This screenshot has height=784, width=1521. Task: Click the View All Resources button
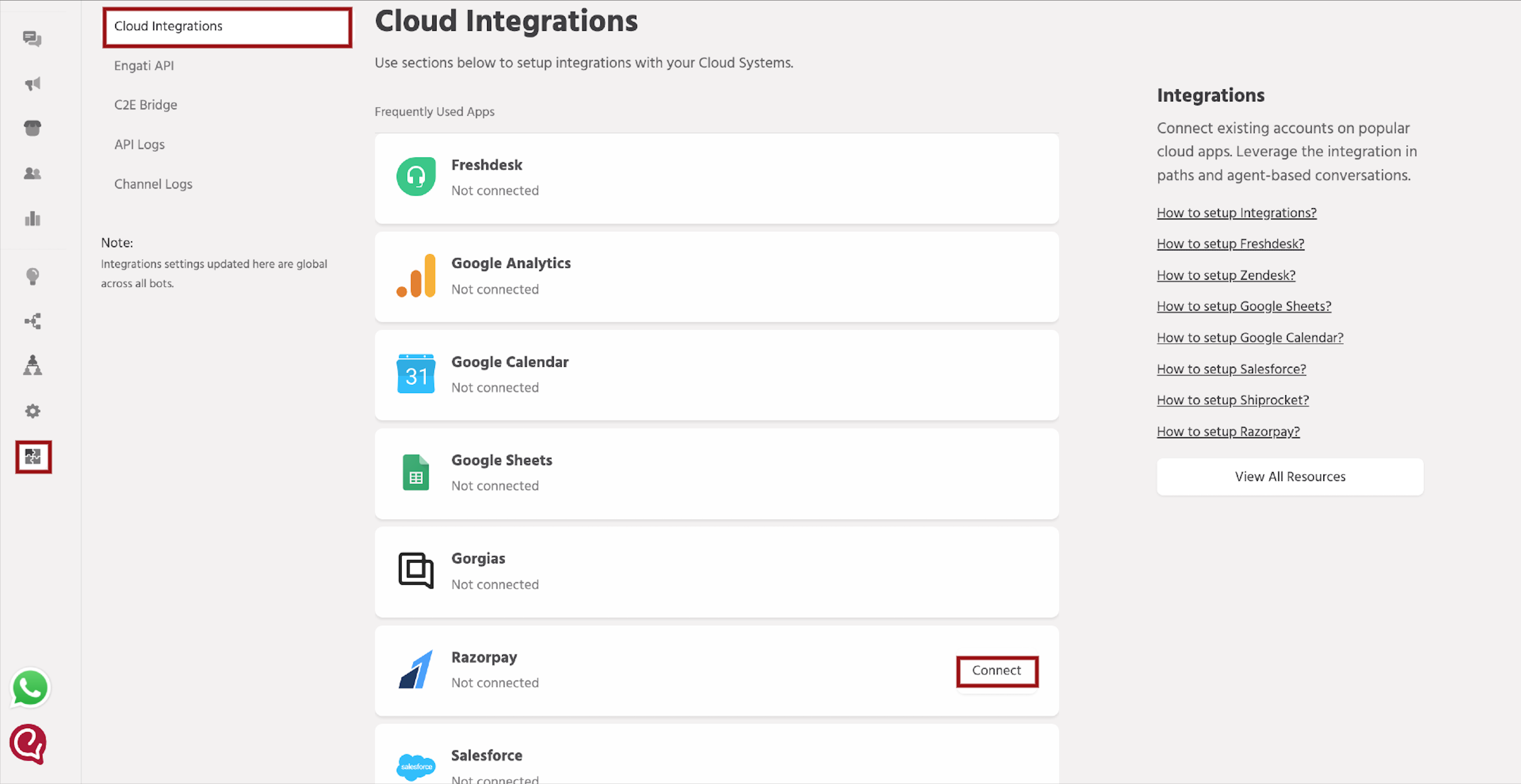coord(1290,477)
